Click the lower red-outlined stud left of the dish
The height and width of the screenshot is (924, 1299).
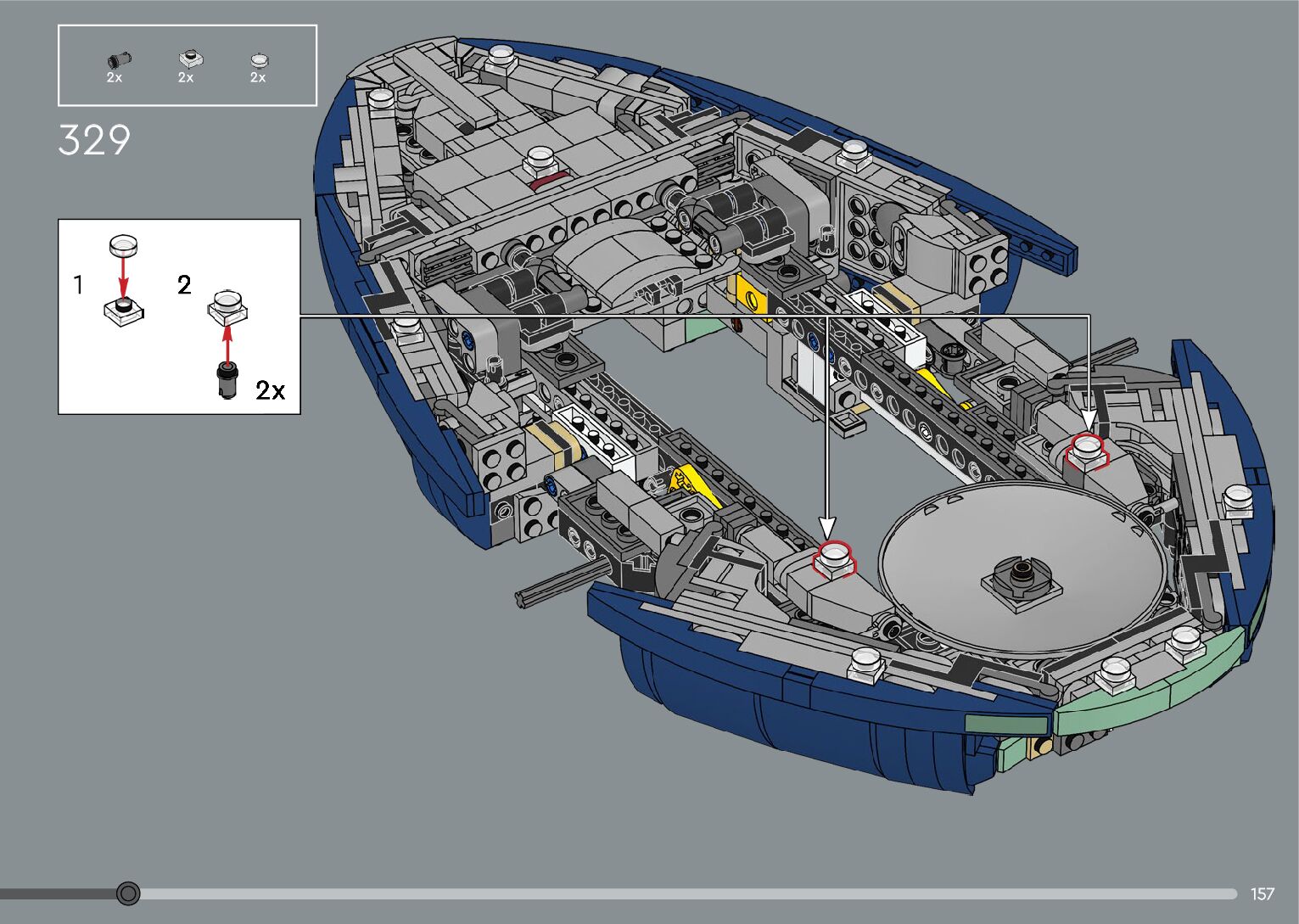835,558
